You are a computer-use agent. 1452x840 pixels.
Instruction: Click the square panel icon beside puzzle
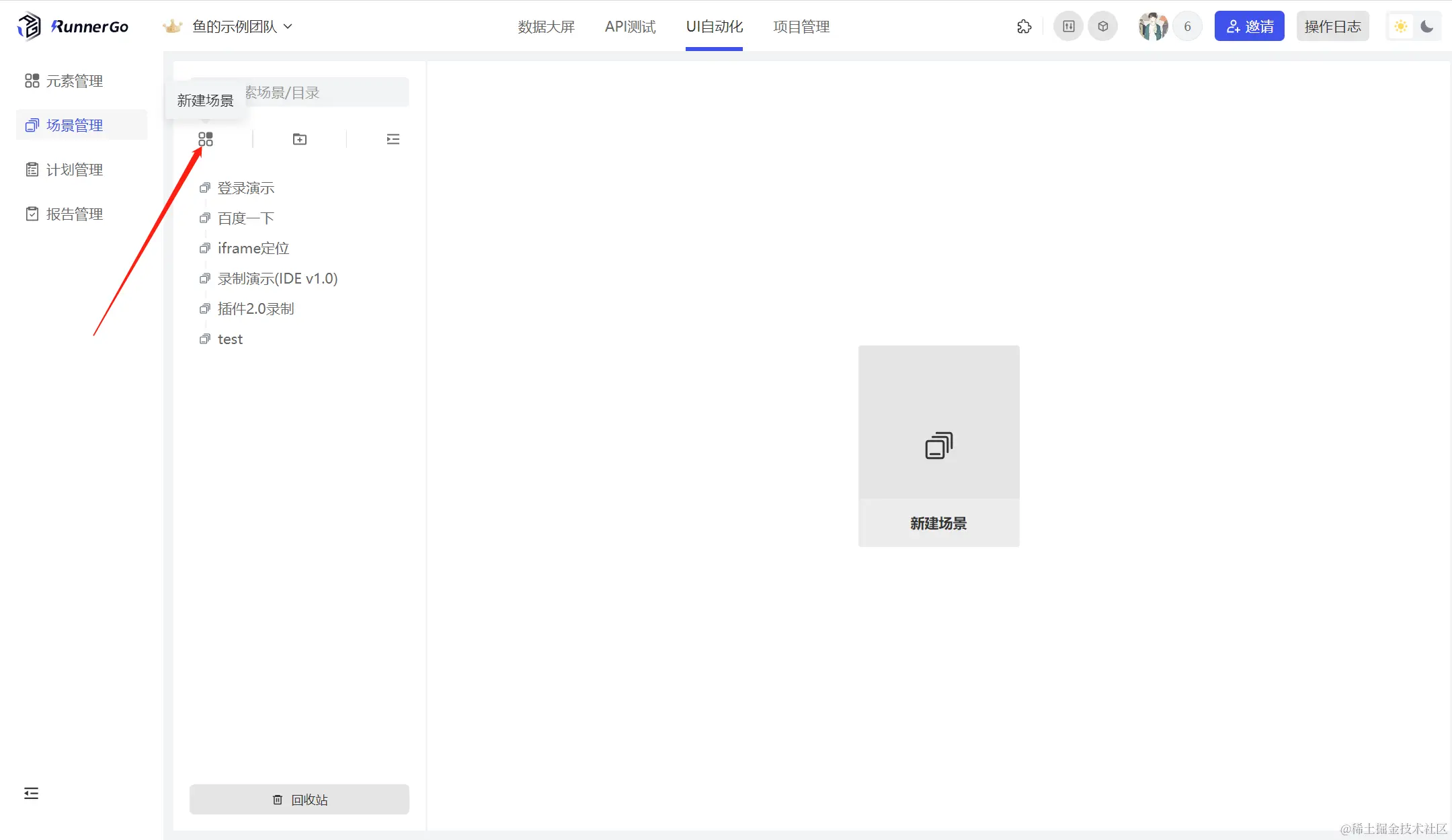1068,26
